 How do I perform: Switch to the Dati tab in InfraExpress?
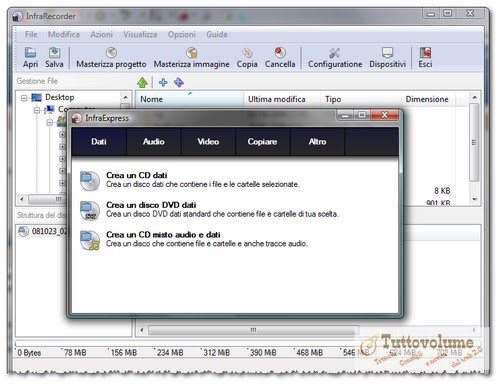tap(99, 142)
